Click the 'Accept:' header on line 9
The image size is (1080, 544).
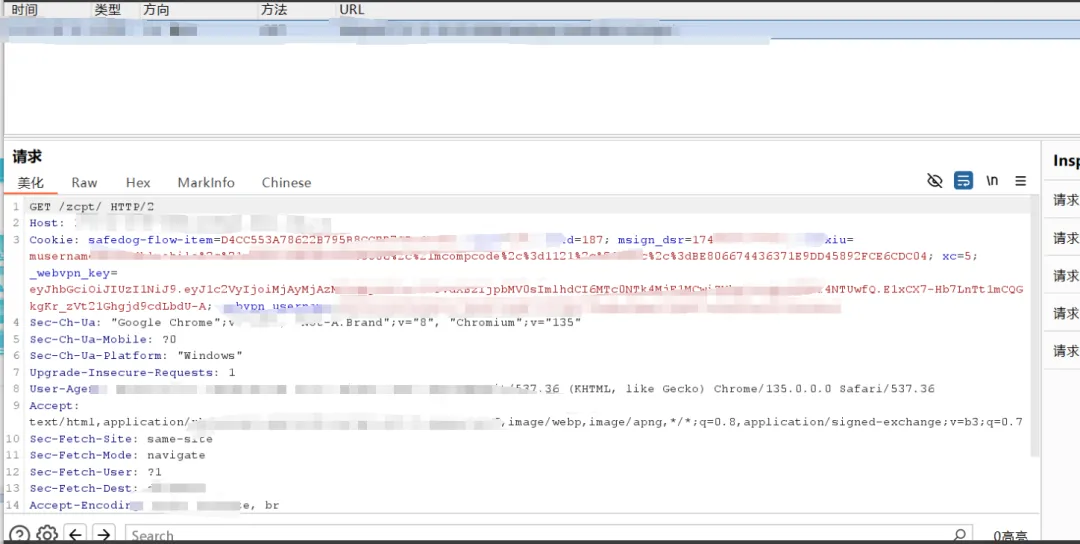pyautogui.click(x=54, y=406)
